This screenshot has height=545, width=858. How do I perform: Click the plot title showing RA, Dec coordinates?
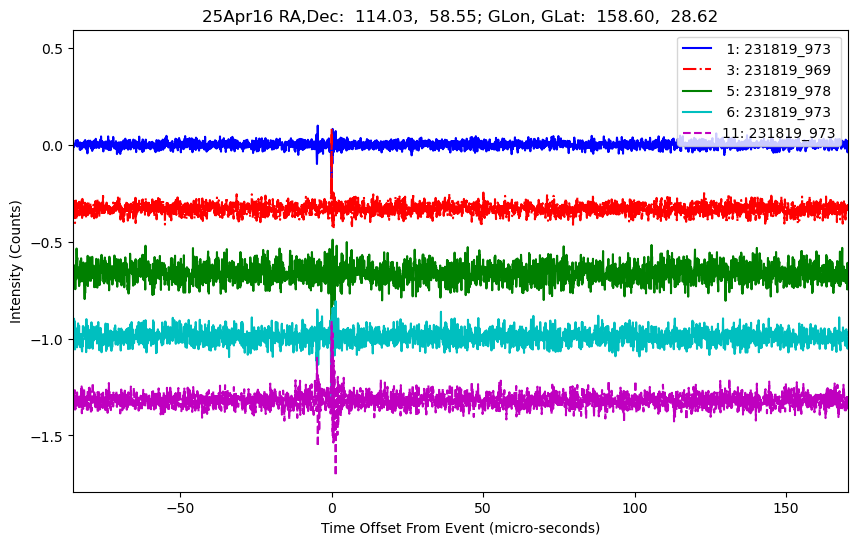tap(460, 16)
